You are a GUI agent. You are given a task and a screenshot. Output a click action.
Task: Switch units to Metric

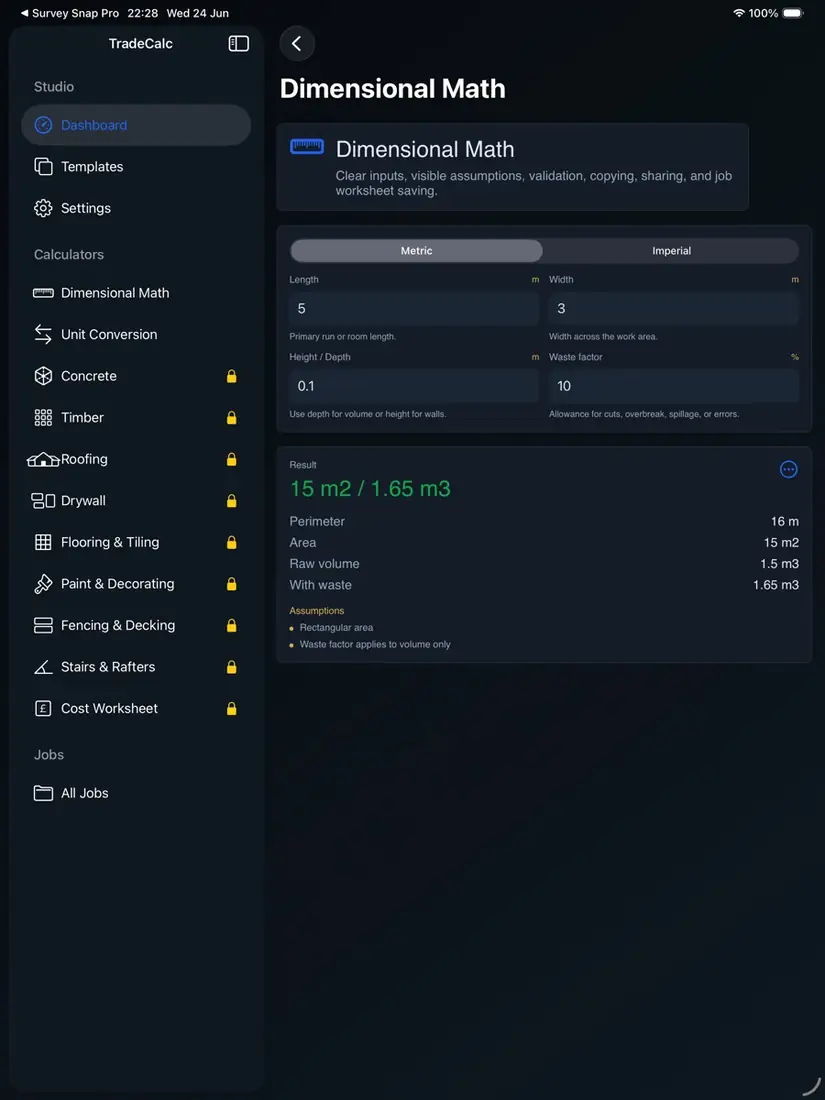(x=416, y=250)
